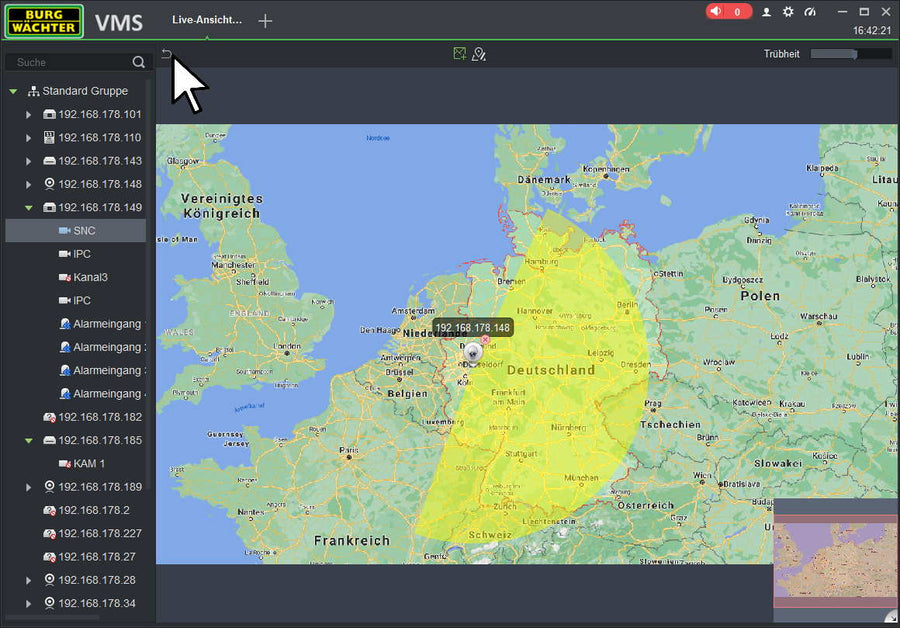Screen dimensions: 900x628
Task: Open the user account icon
Action: (x=767, y=12)
